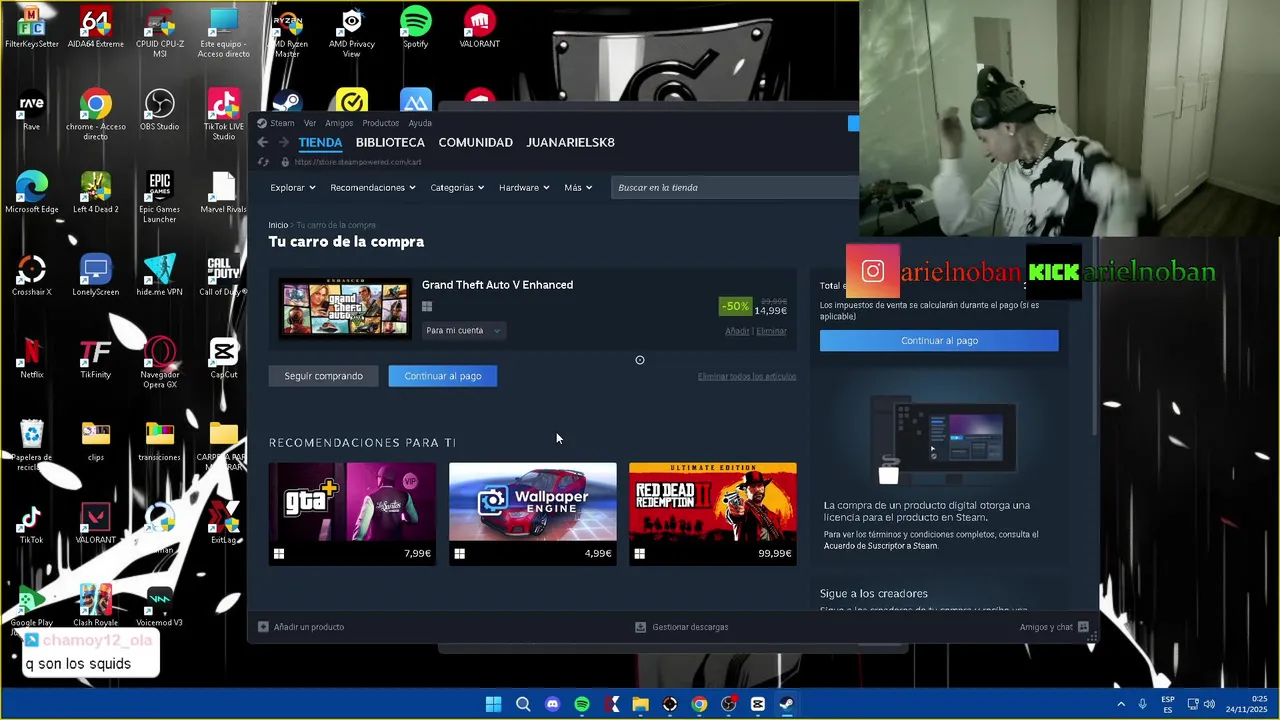Open TikTok LIVE Studio desktop icon
Screen dimensions: 1280x720
(223, 114)
